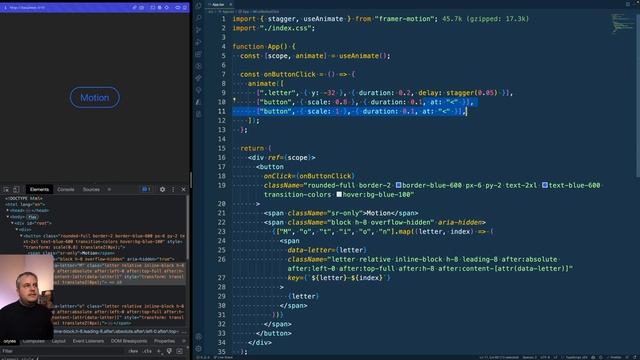Viewport: 640px width, 360px height.
Task: Click stagger(0.05) on line 9
Action: click(x=472, y=93)
